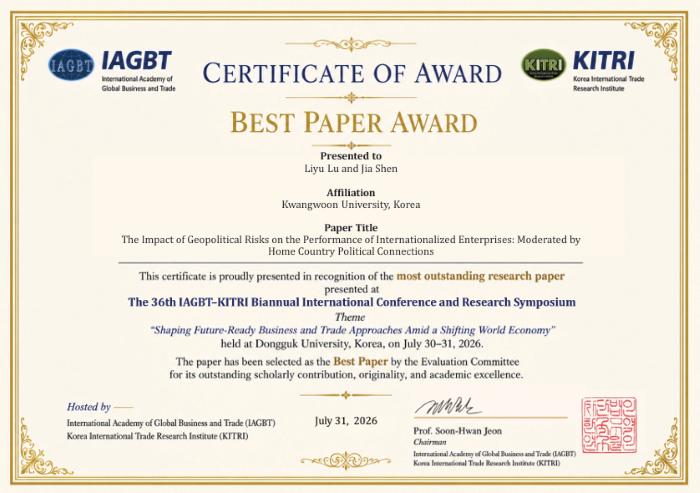Click the 'presented at' line
This screenshot has width=700, height=493.
351,289
